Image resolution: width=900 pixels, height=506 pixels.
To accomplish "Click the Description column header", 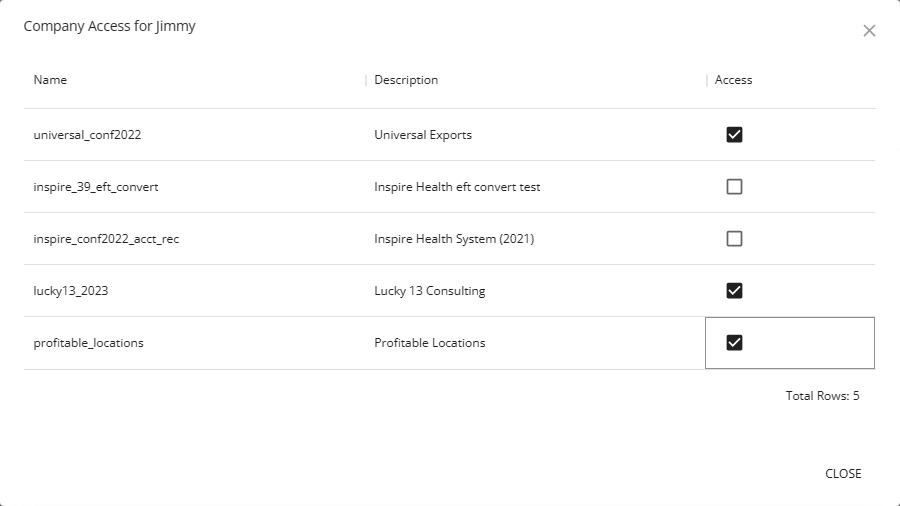I will pyautogui.click(x=406, y=80).
